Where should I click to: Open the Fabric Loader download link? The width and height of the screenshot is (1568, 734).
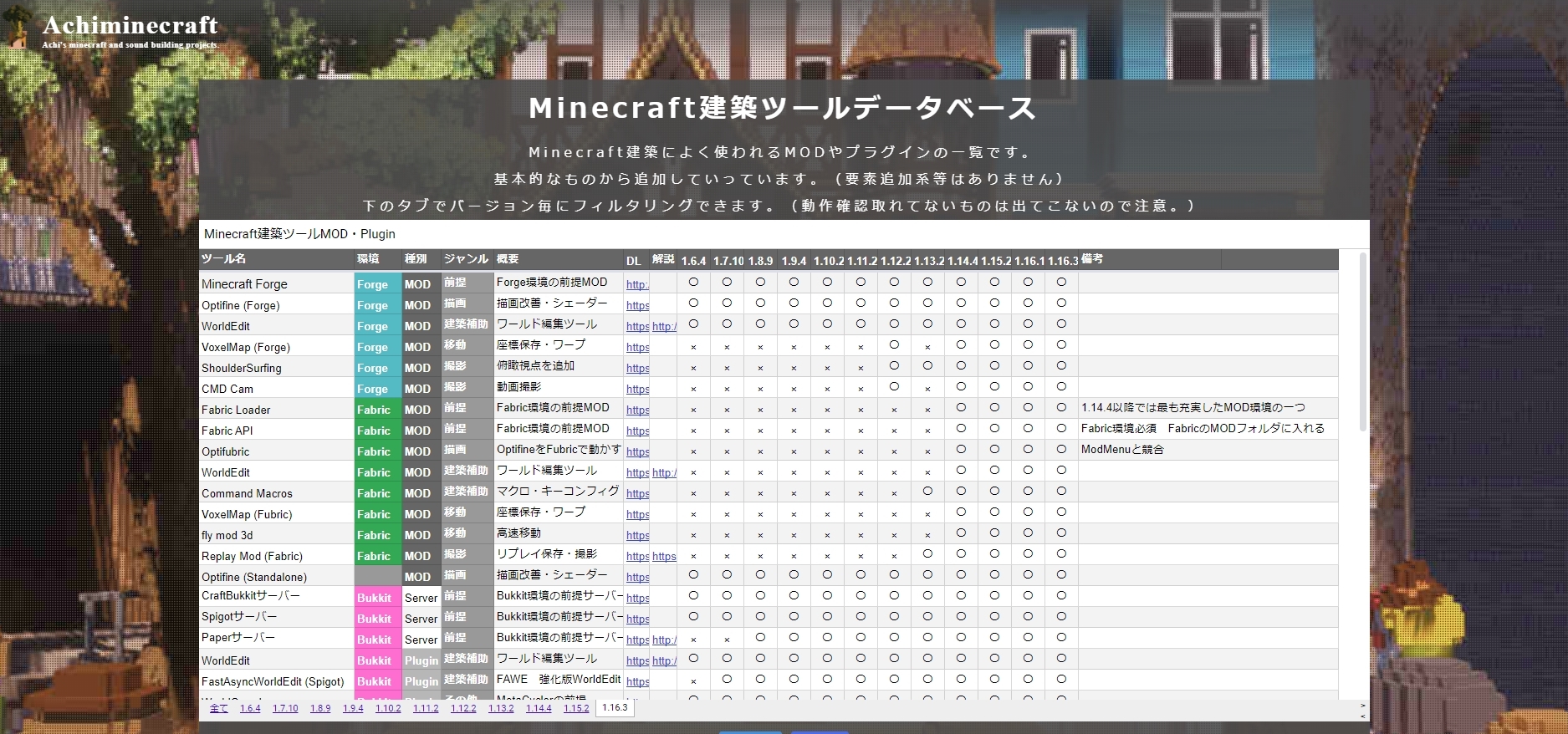pos(637,410)
